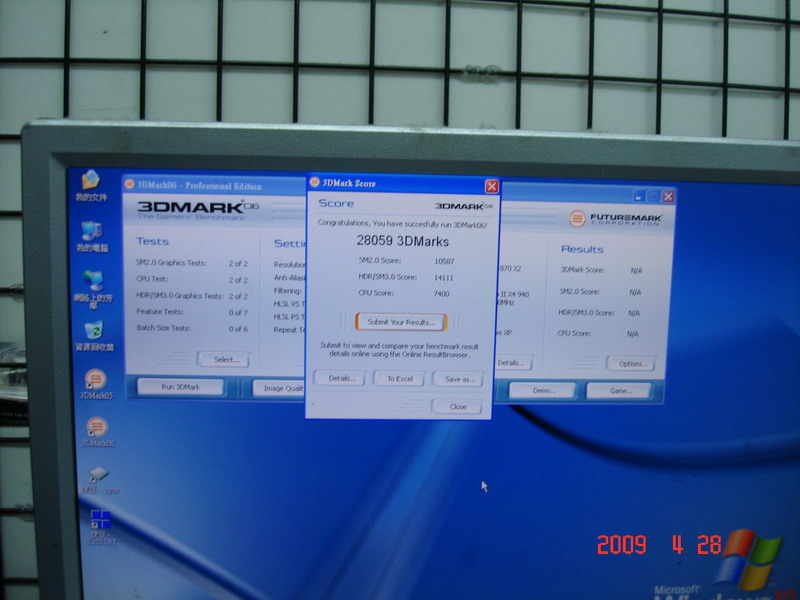This screenshot has height=600, width=800.
Task: Click HDR/SM3.0 Graphics Tests row
Action: pos(192,295)
